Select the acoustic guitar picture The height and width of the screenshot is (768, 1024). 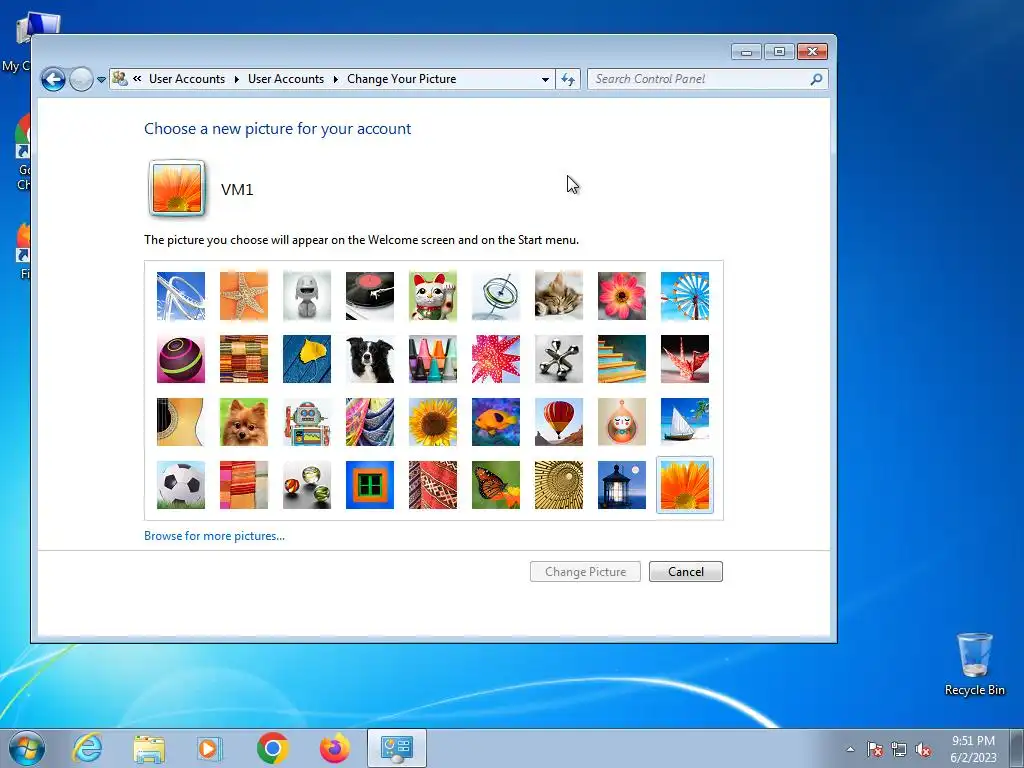click(181, 422)
